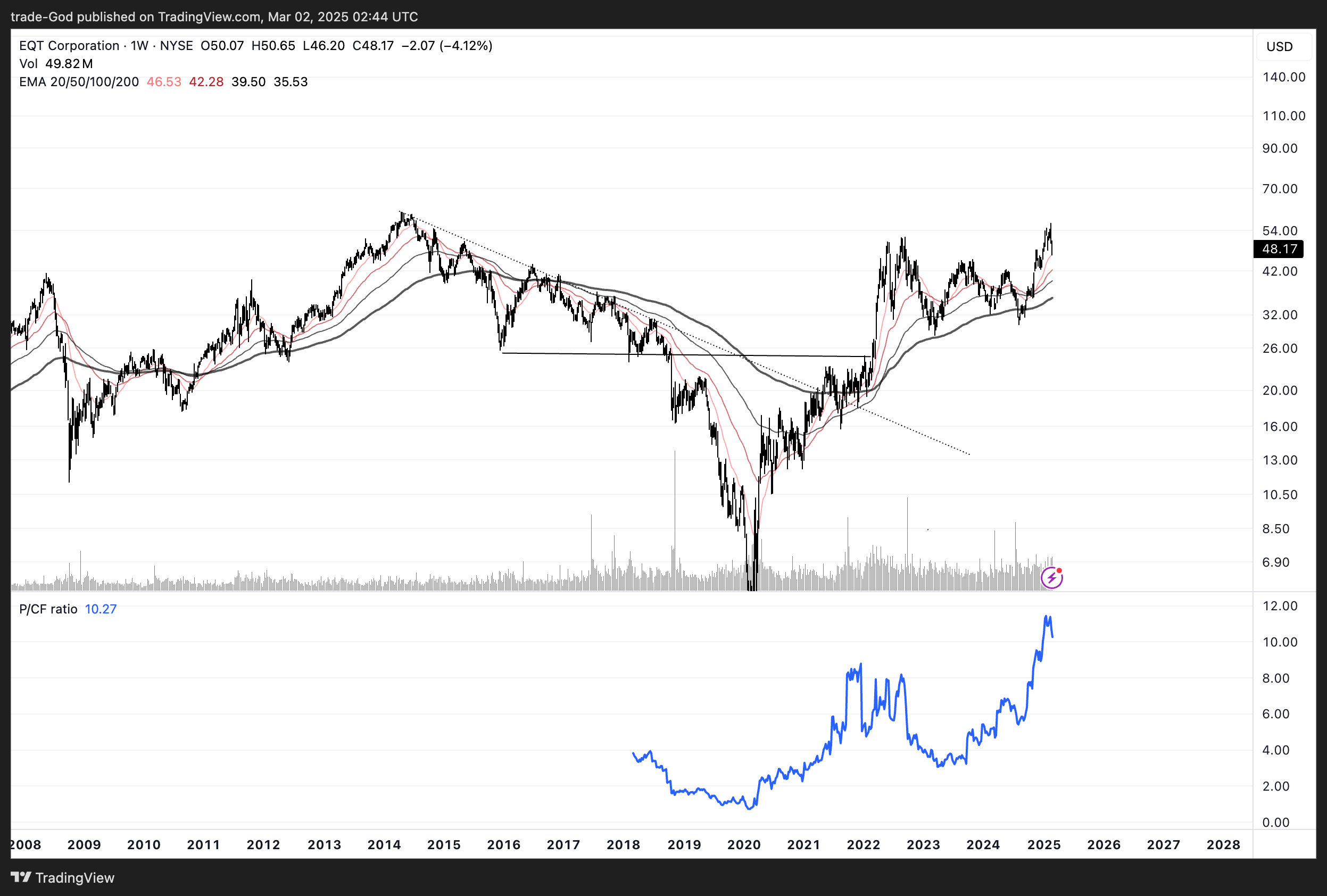Click the 2009 label on time axis

click(x=84, y=844)
